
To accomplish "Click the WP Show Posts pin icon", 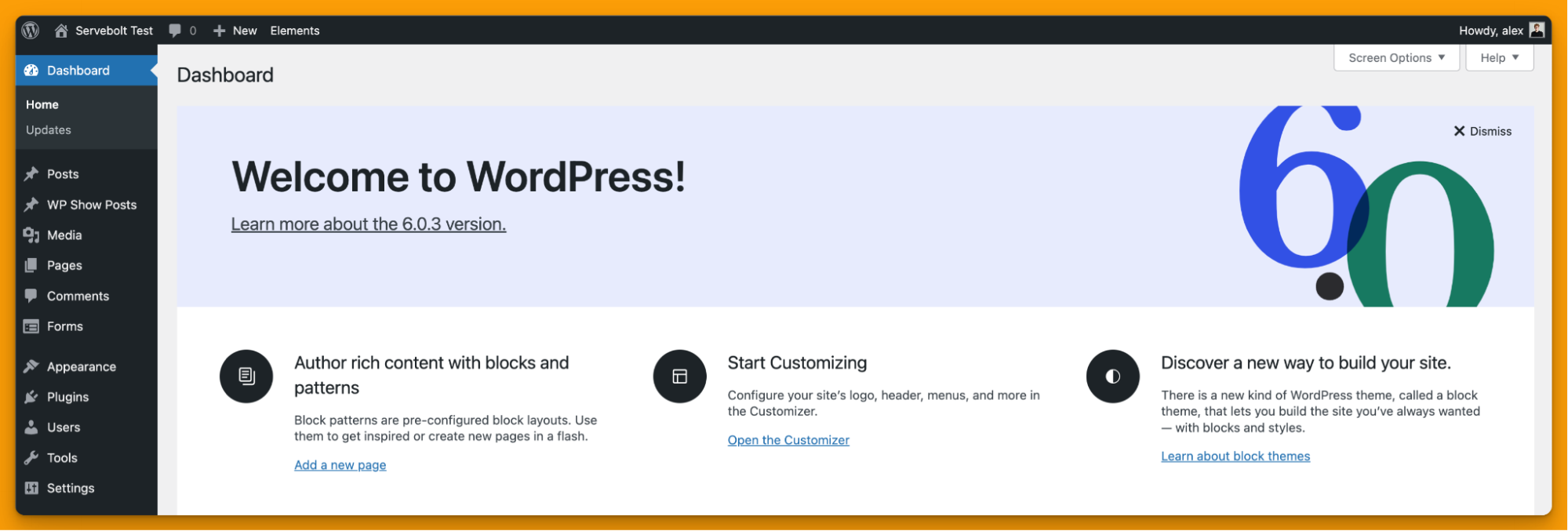I will [31, 205].
